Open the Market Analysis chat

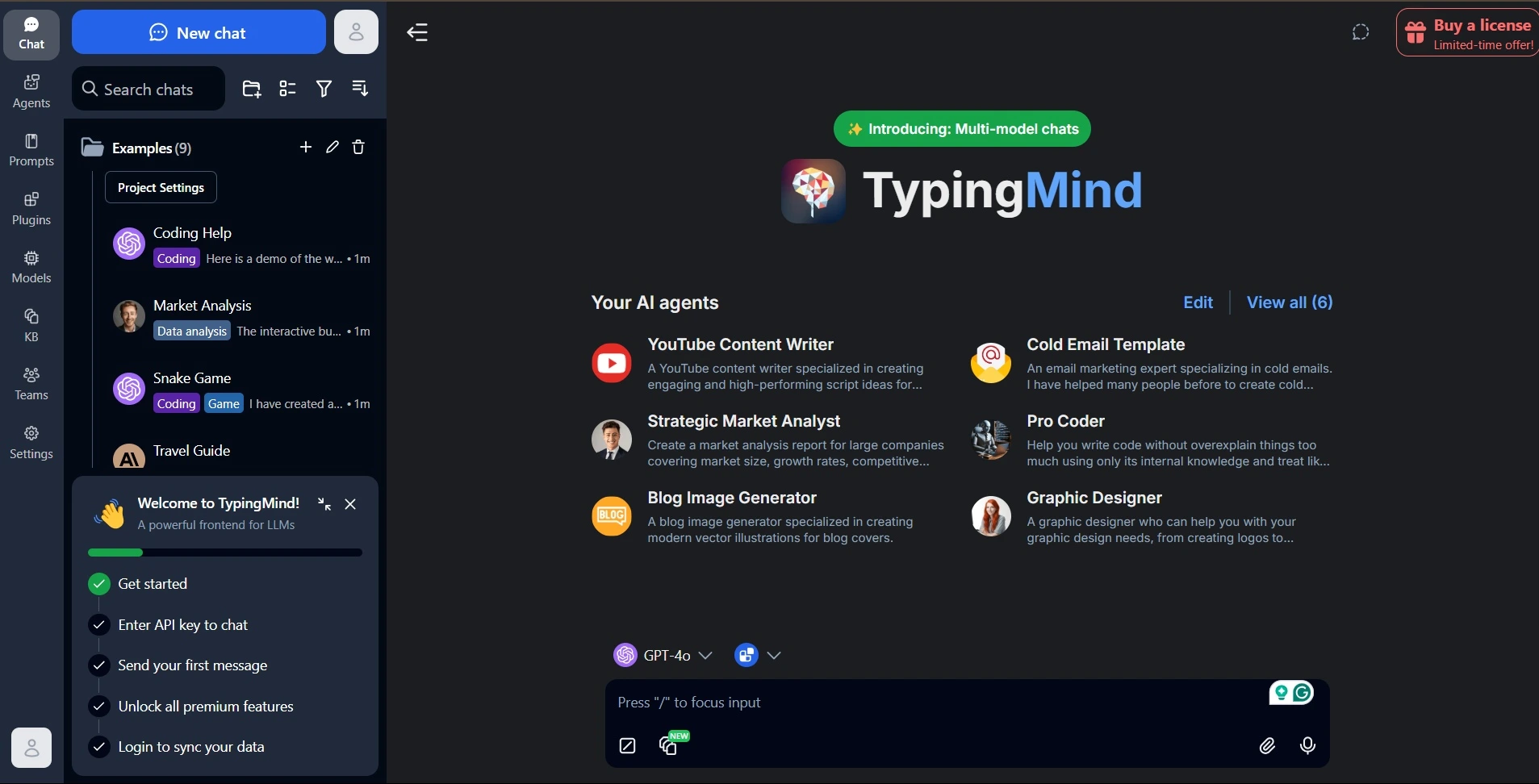241,318
